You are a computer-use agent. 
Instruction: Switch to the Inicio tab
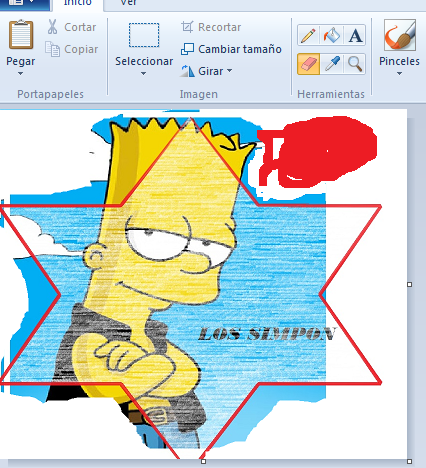(77, 3)
